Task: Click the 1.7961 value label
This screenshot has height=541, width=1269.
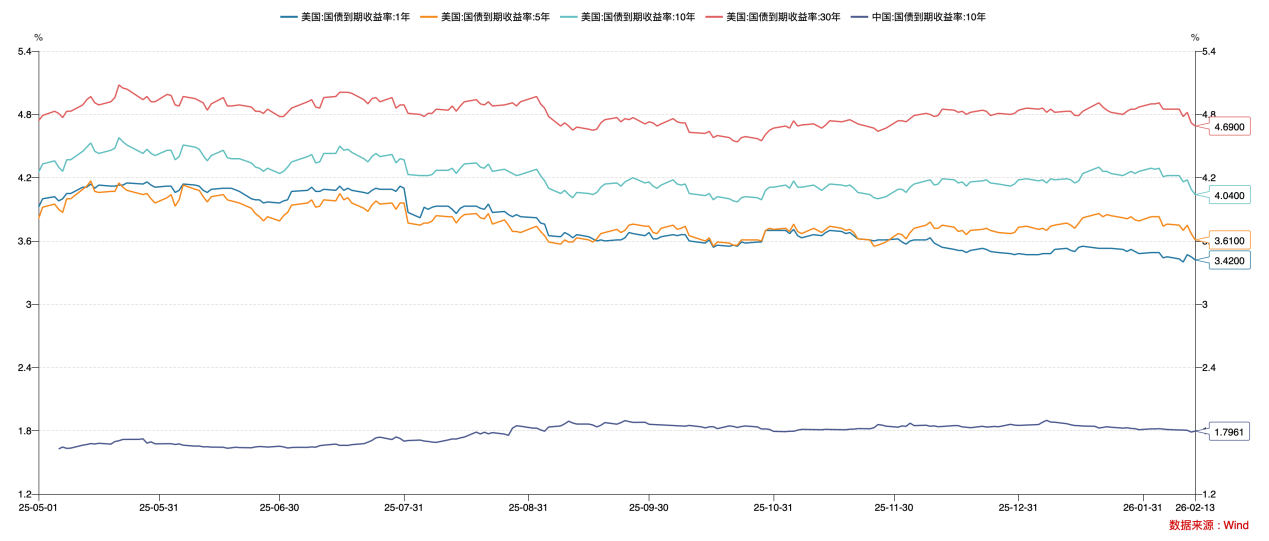Action: tap(1229, 432)
